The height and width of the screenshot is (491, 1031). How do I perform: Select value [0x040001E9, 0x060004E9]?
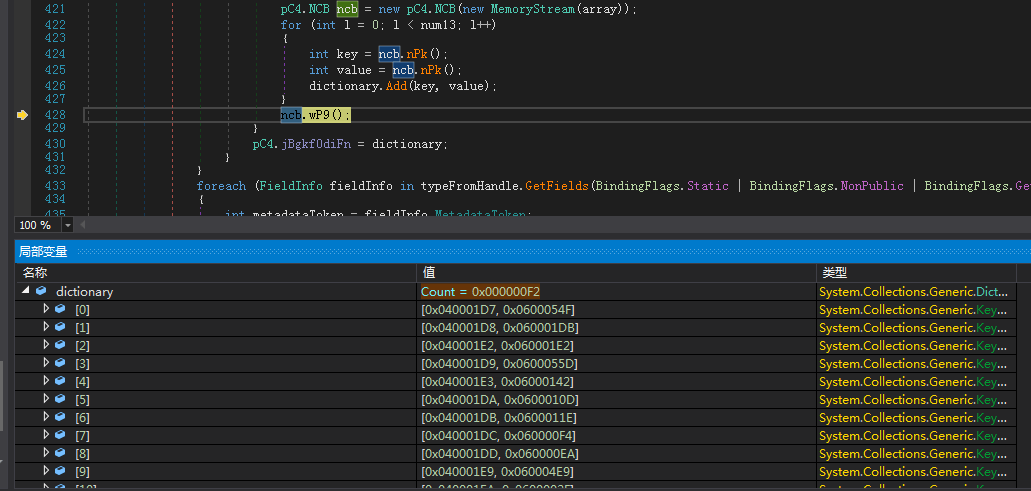pos(498,472)
